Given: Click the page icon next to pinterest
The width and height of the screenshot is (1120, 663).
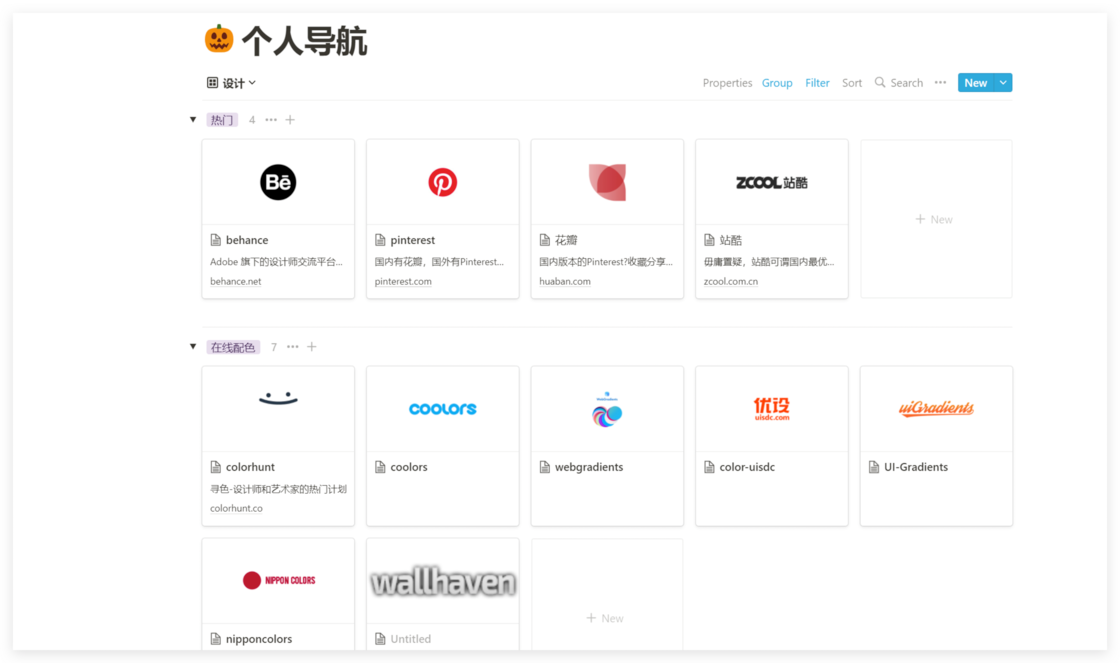Looking at the screenshot, I should click(x=380, y=240).
